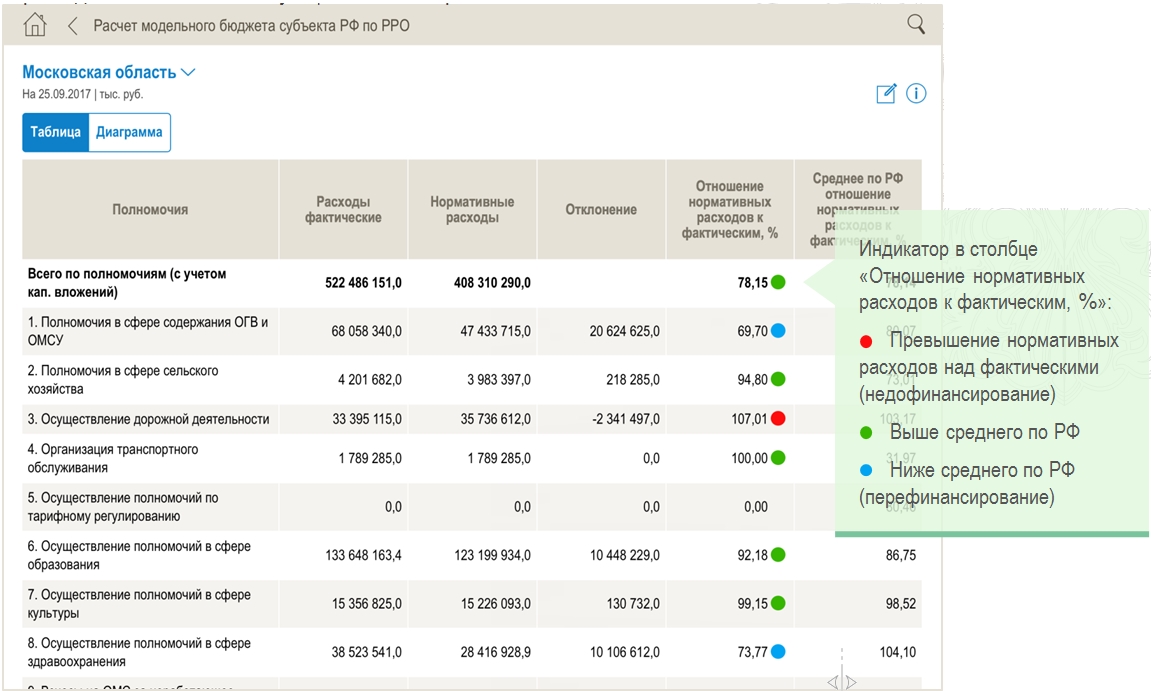Image resolution: width=1151 pixels, height=691 pixels.
Task: Open search with magnifier icon
Action: (x=915, y=24)
